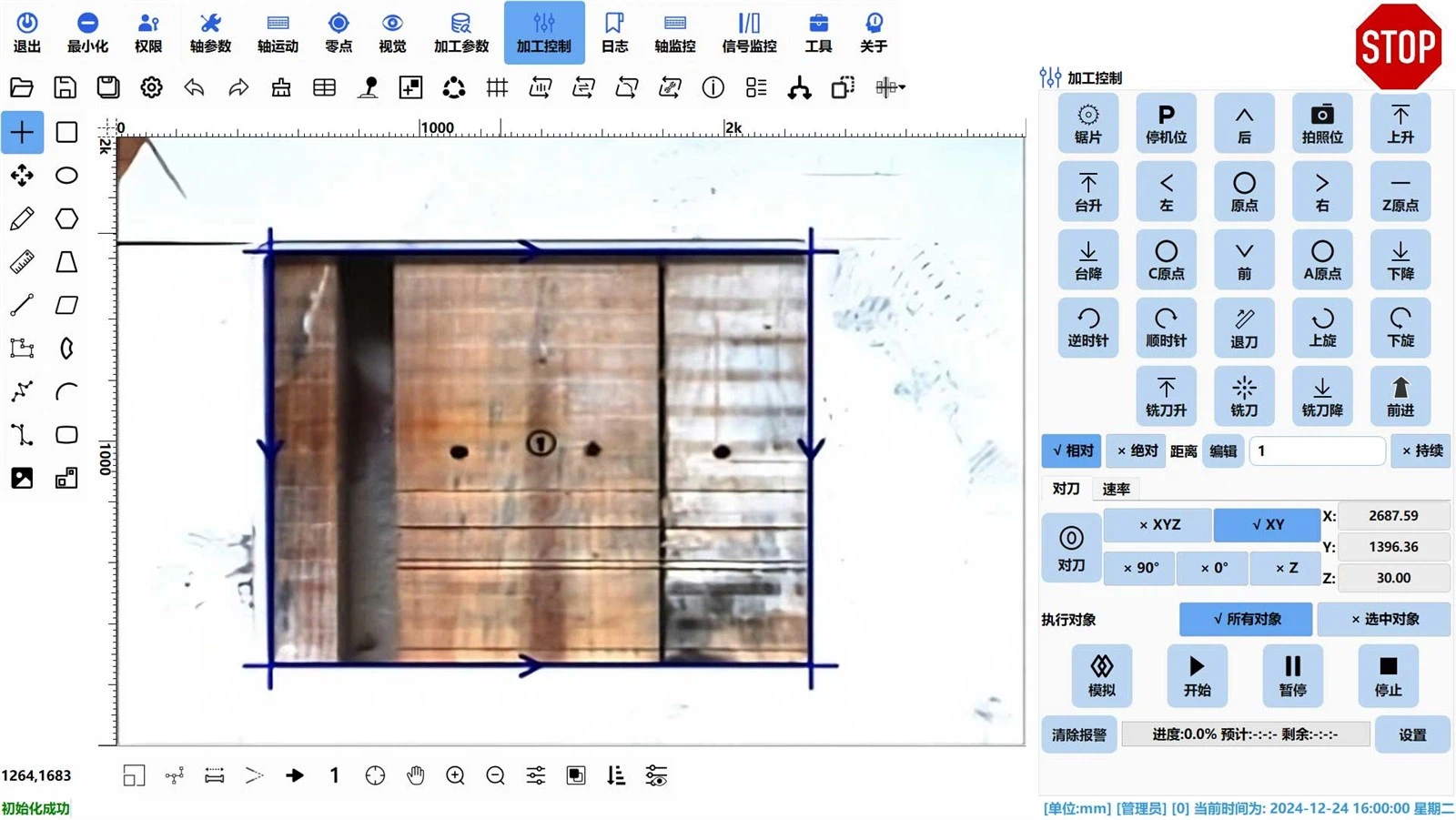1456x820 pixels.
Task: Select the ruler measure tool
Action: tap(22, 262)
